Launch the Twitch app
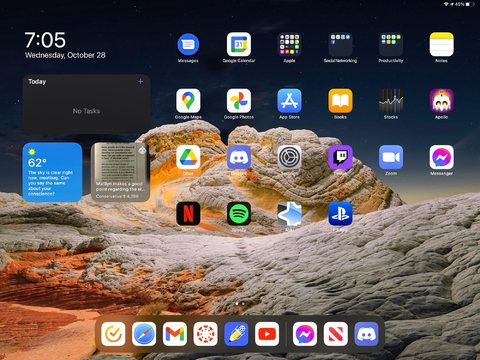 tap(340, 157)
